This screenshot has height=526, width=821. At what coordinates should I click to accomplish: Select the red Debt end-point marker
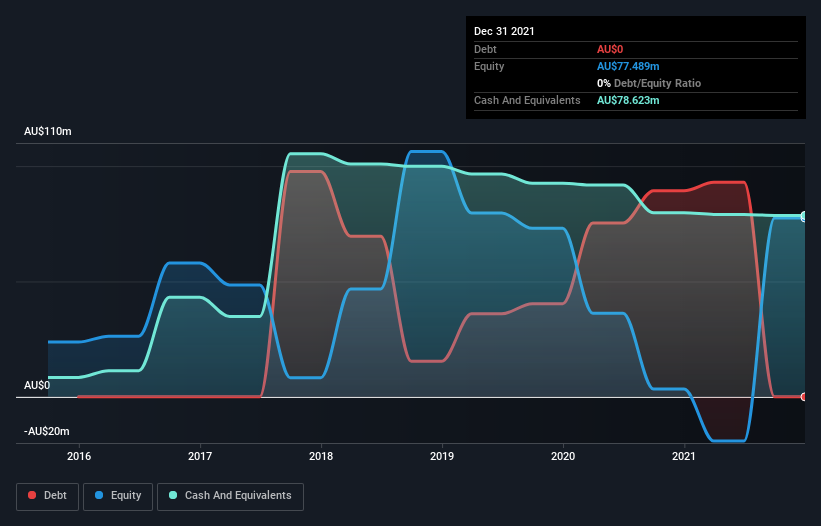tap(804, 397)
